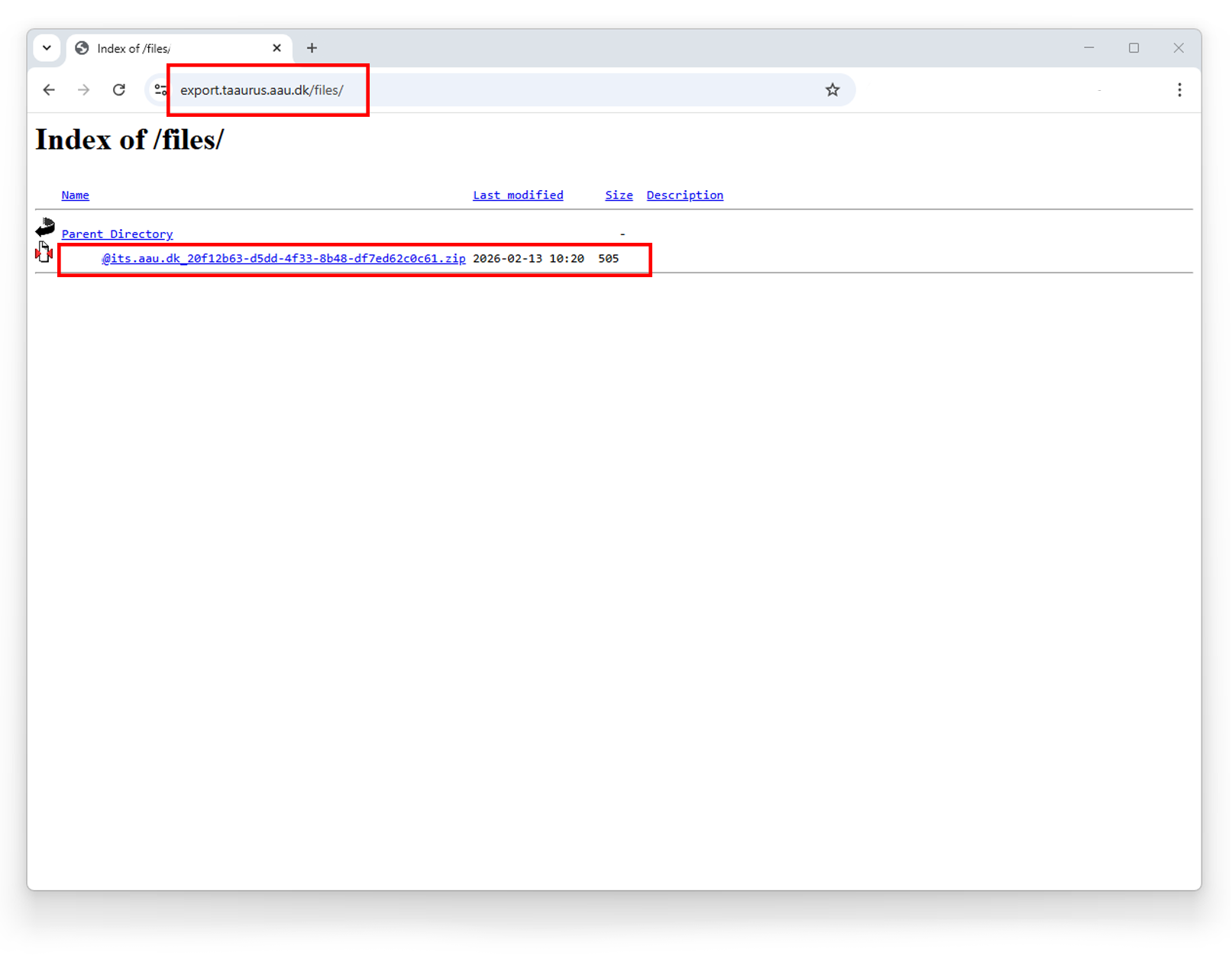Viewport: 1232px width, 975px height.
Task: Sort listing by Description
Action: click(684, 195)
